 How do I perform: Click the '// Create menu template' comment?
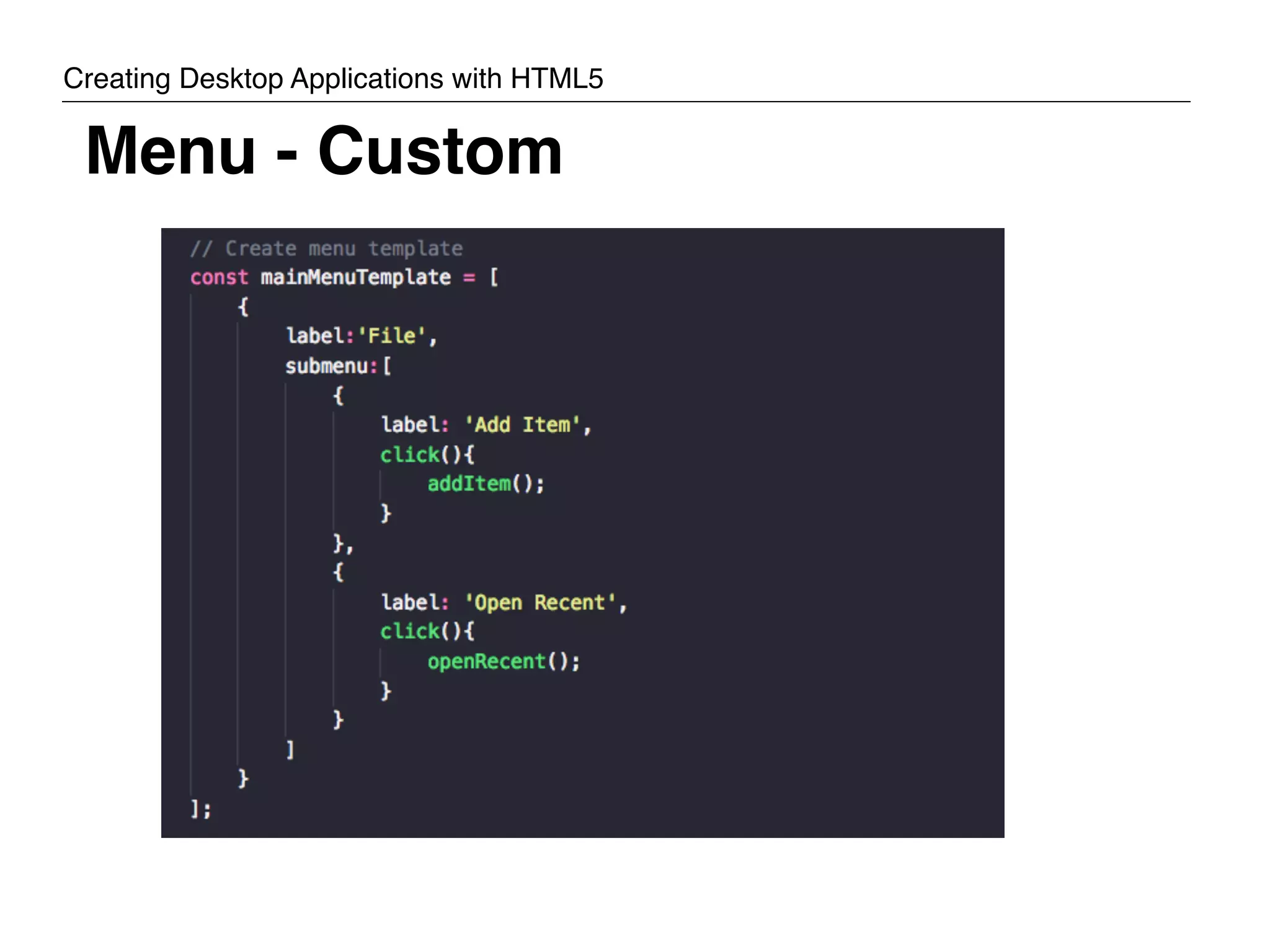(326, 249)
